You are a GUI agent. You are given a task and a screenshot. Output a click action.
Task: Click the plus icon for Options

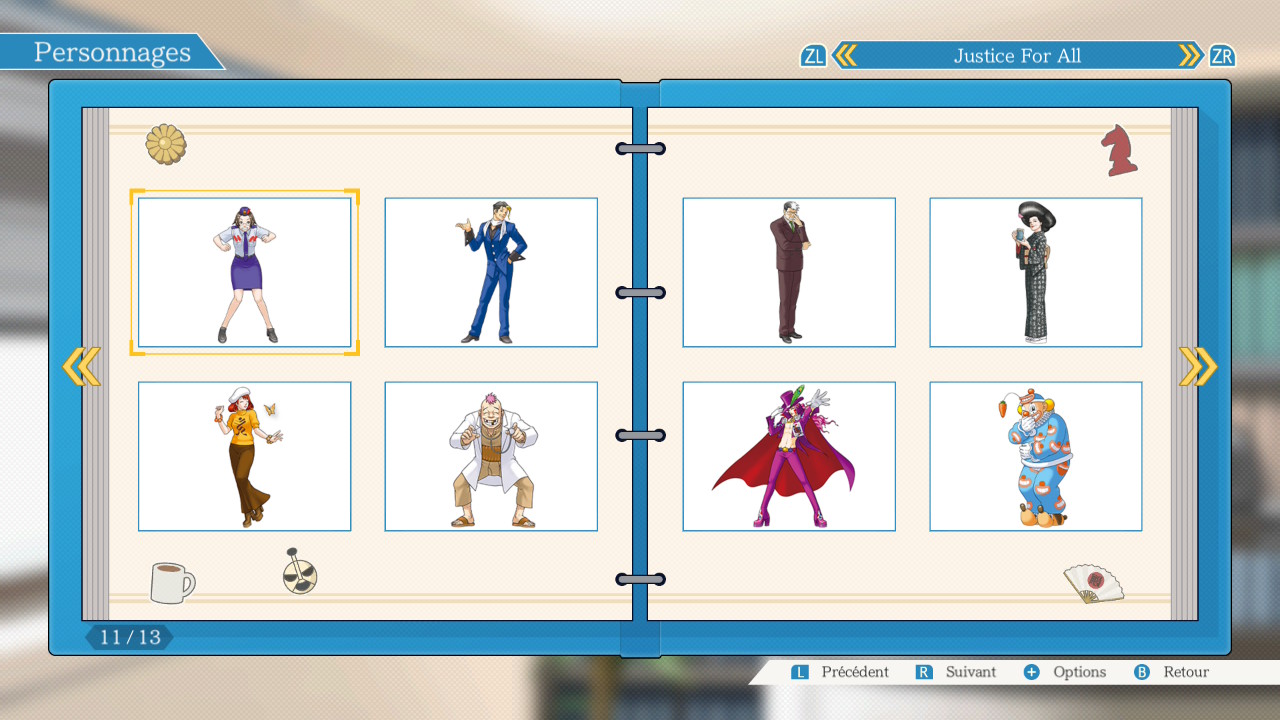click(x=1031, y=672)
